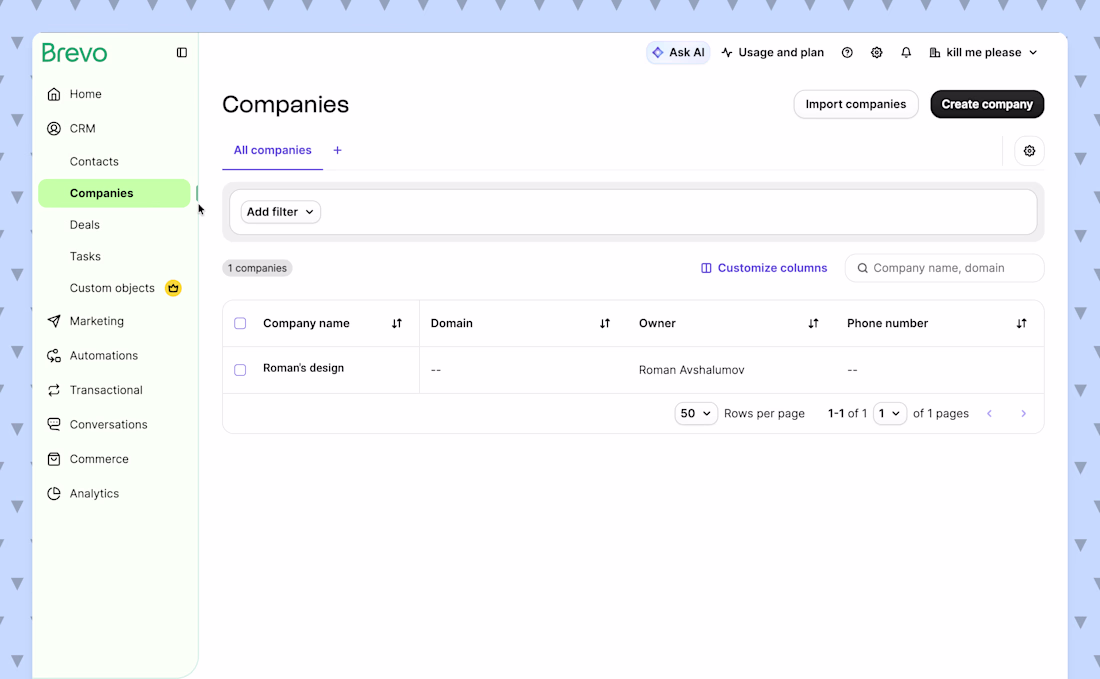The height and width of the screenshot is (679, 1100).
Task: Open the help question mark icon
Action: coord(847,53)
